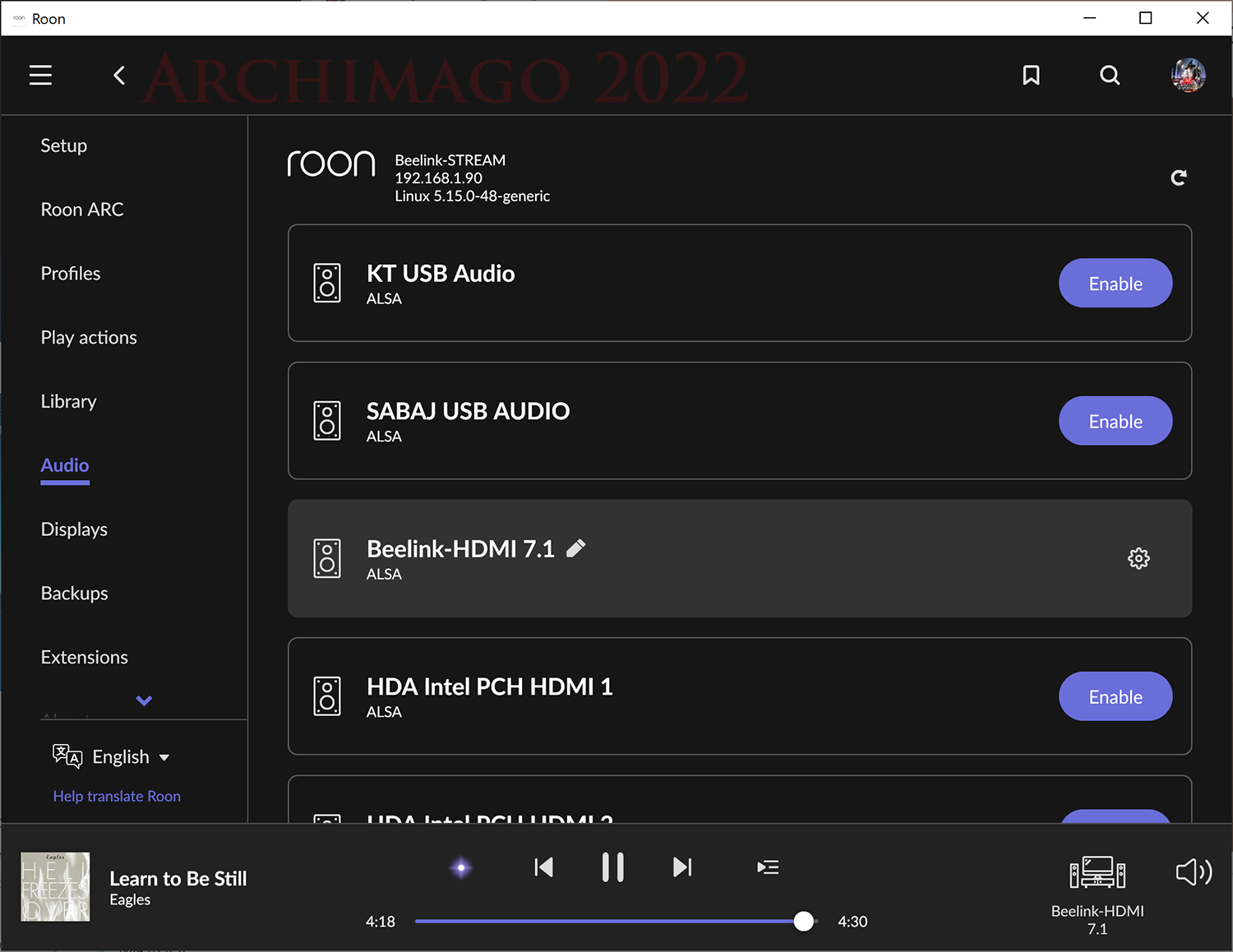Open the hamburger navigation menu

click(40, 76)
